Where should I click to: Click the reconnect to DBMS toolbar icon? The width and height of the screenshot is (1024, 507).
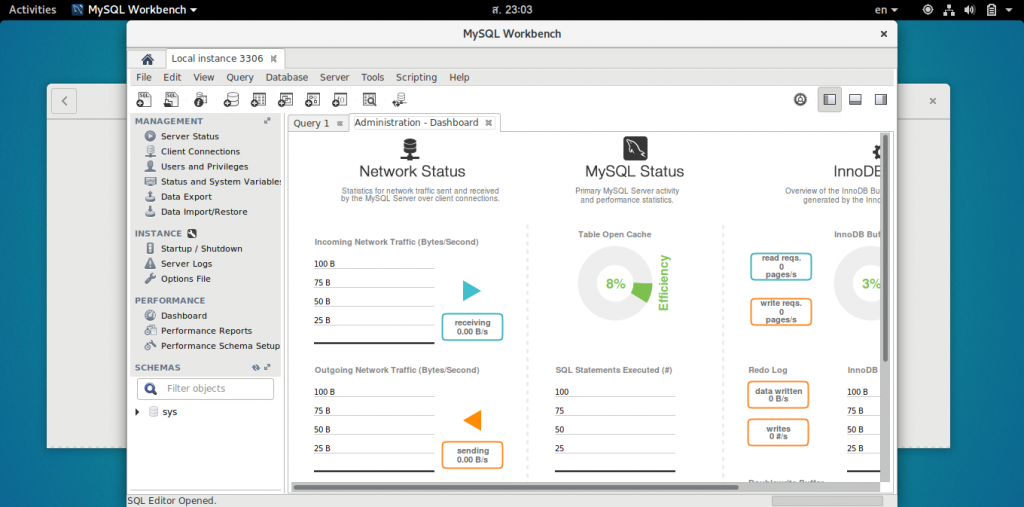(x=399, y=99)
